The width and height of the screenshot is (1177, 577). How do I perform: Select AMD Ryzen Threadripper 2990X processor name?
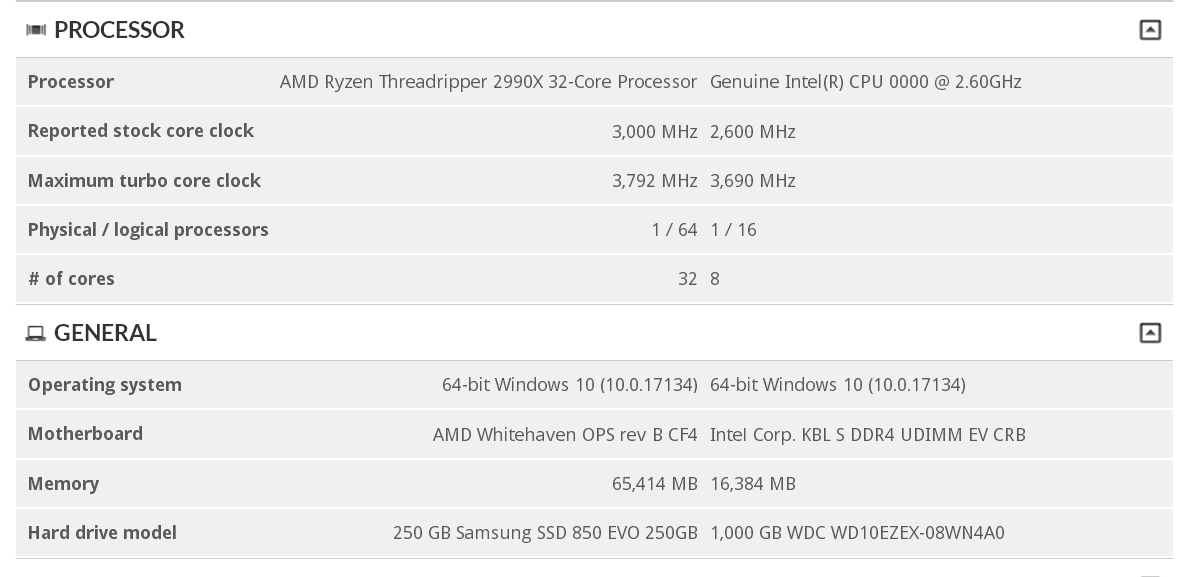pos(488,82)
